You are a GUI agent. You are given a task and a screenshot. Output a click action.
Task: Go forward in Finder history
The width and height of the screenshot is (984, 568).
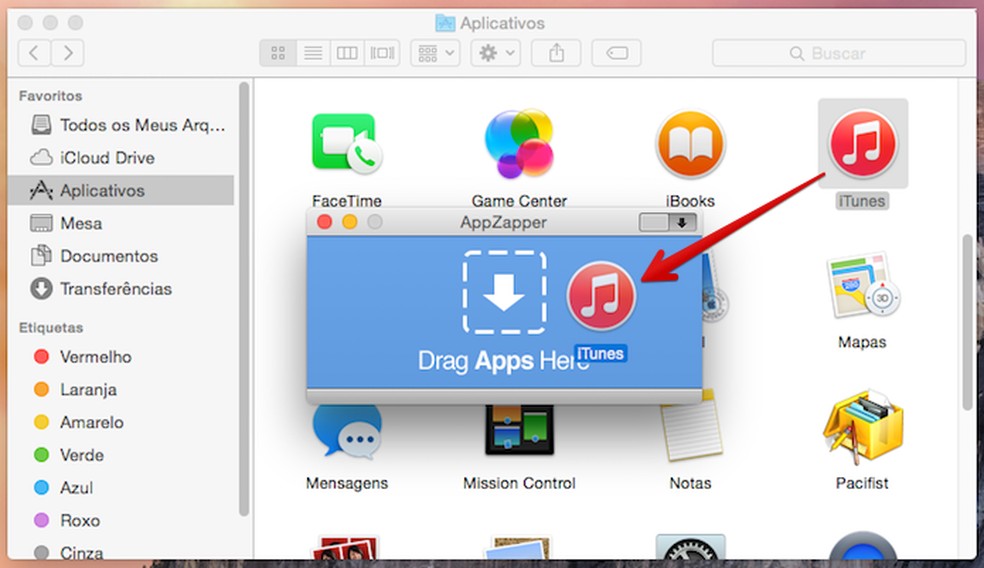(x=67, y=53)
